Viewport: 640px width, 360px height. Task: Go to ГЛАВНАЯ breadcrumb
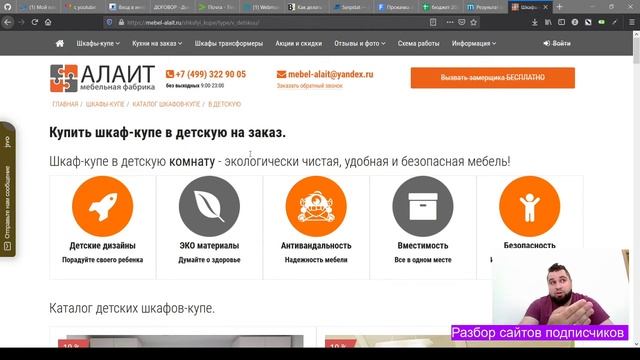pyautogui.click(x=65, y=104)
